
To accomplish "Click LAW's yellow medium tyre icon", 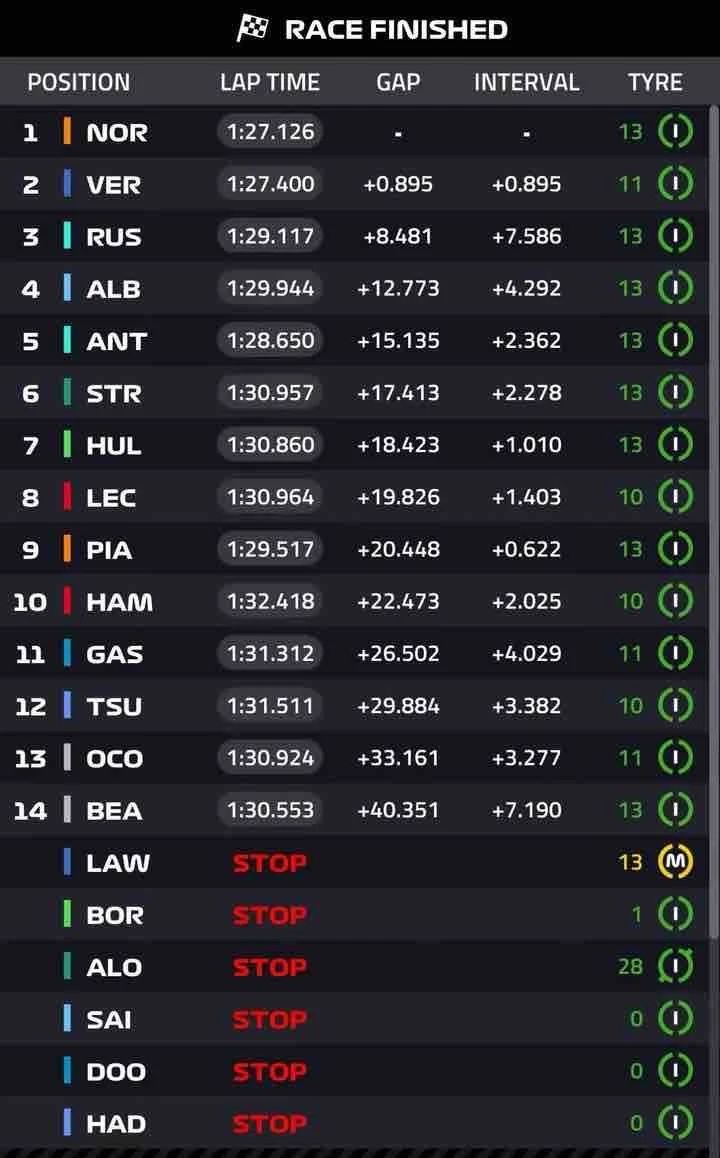I will 675,861.
